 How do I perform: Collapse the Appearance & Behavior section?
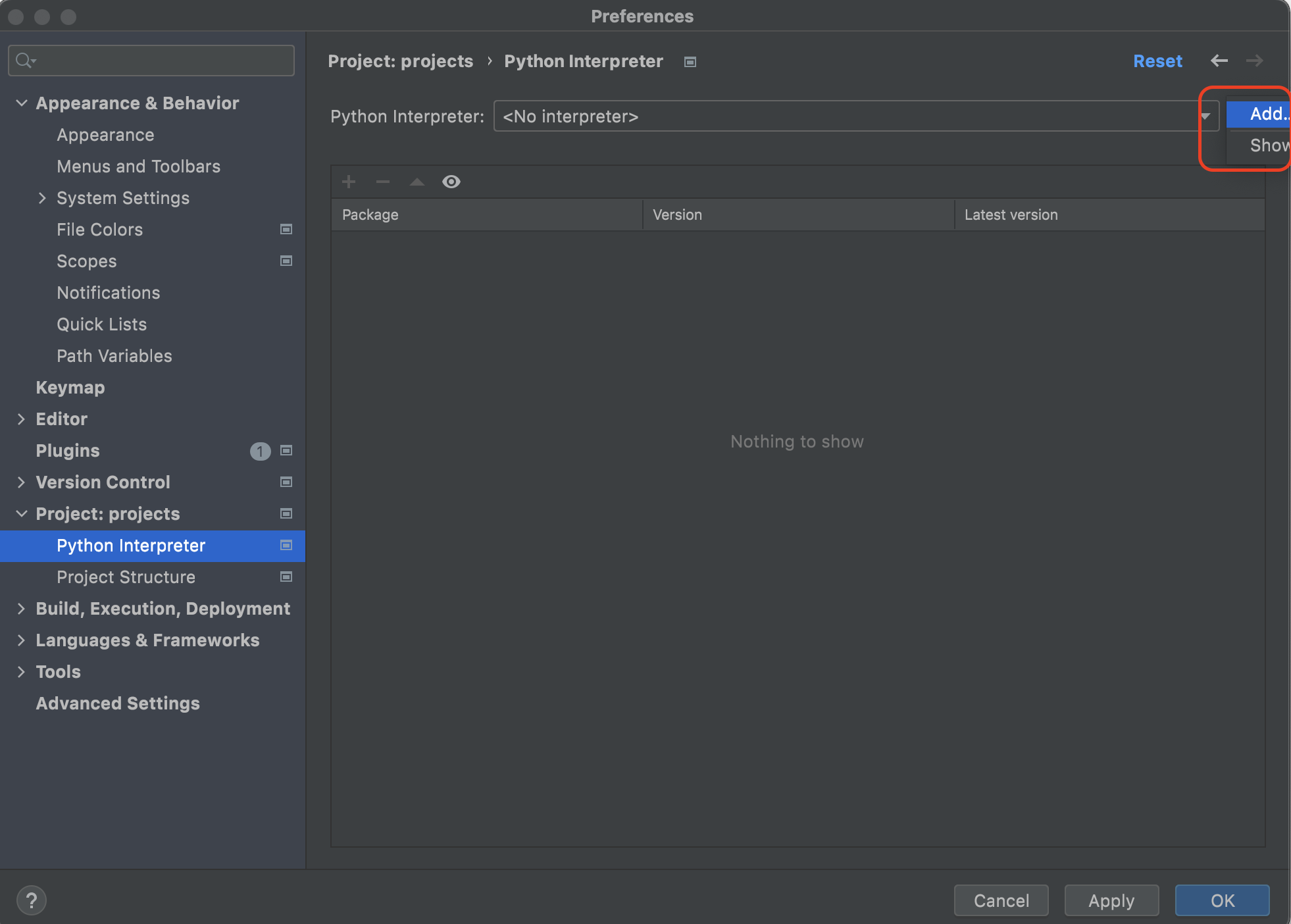[21, 103]
